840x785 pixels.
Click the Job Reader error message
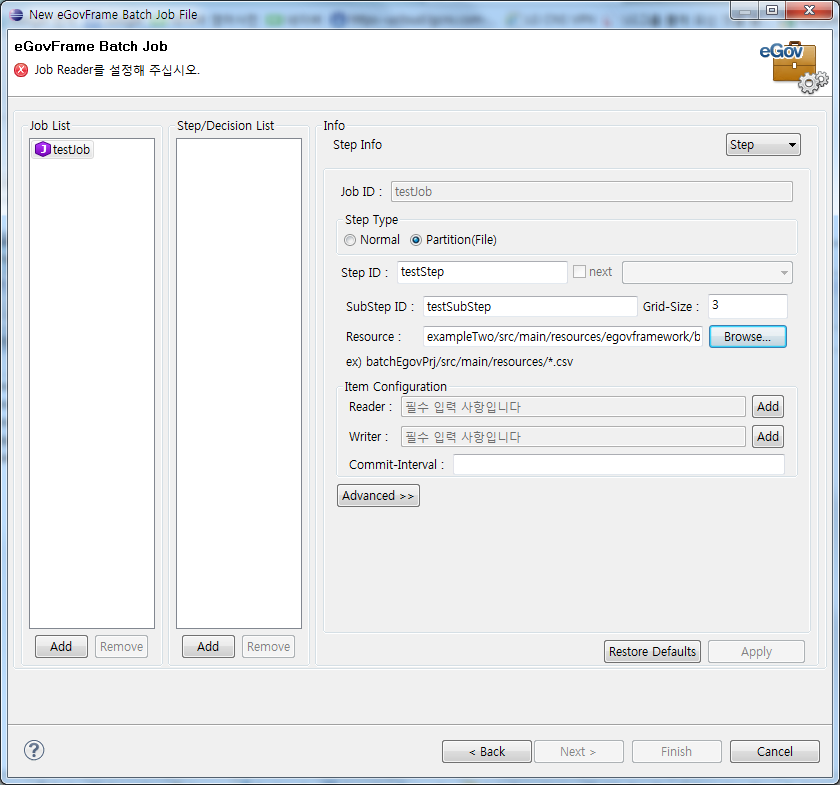pos(117,70)
